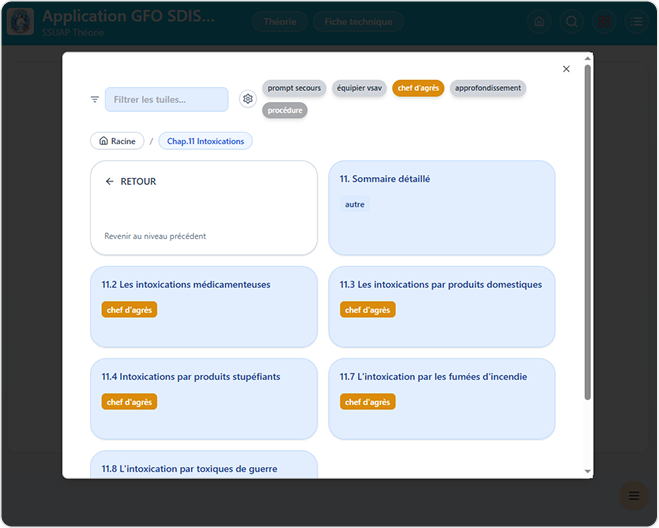Click the round floating menu button at bottom right
The height and width of the screenshot is (528, 659).
click(x=633, y=496)
